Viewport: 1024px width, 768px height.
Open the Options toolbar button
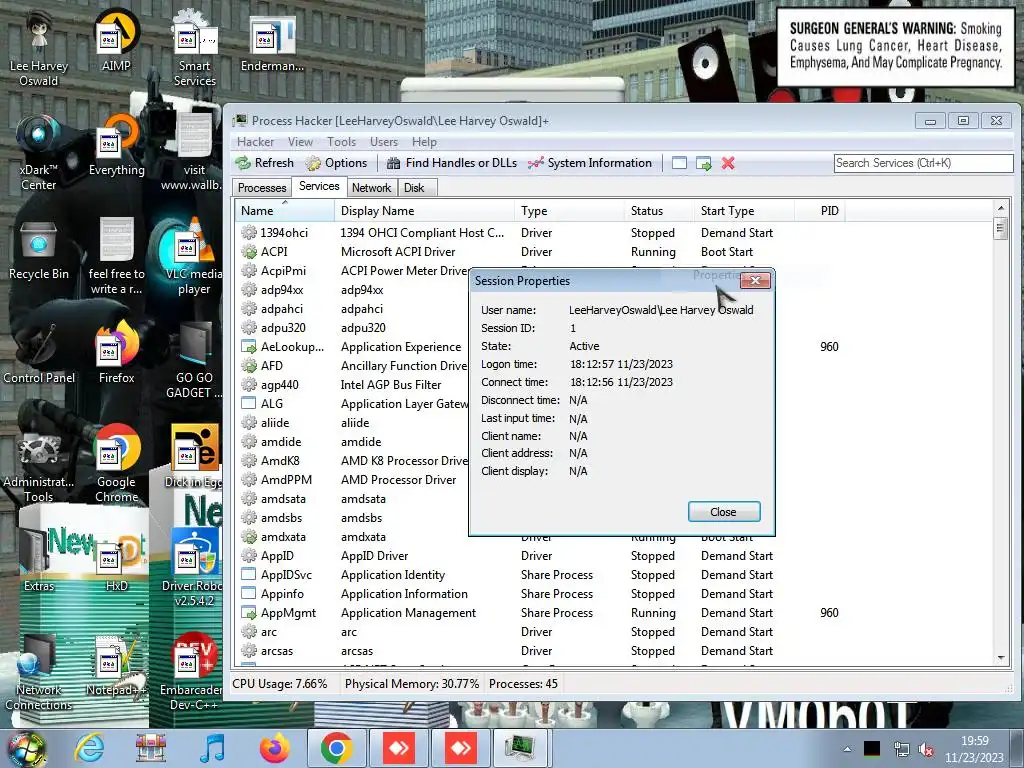[337, 163]
